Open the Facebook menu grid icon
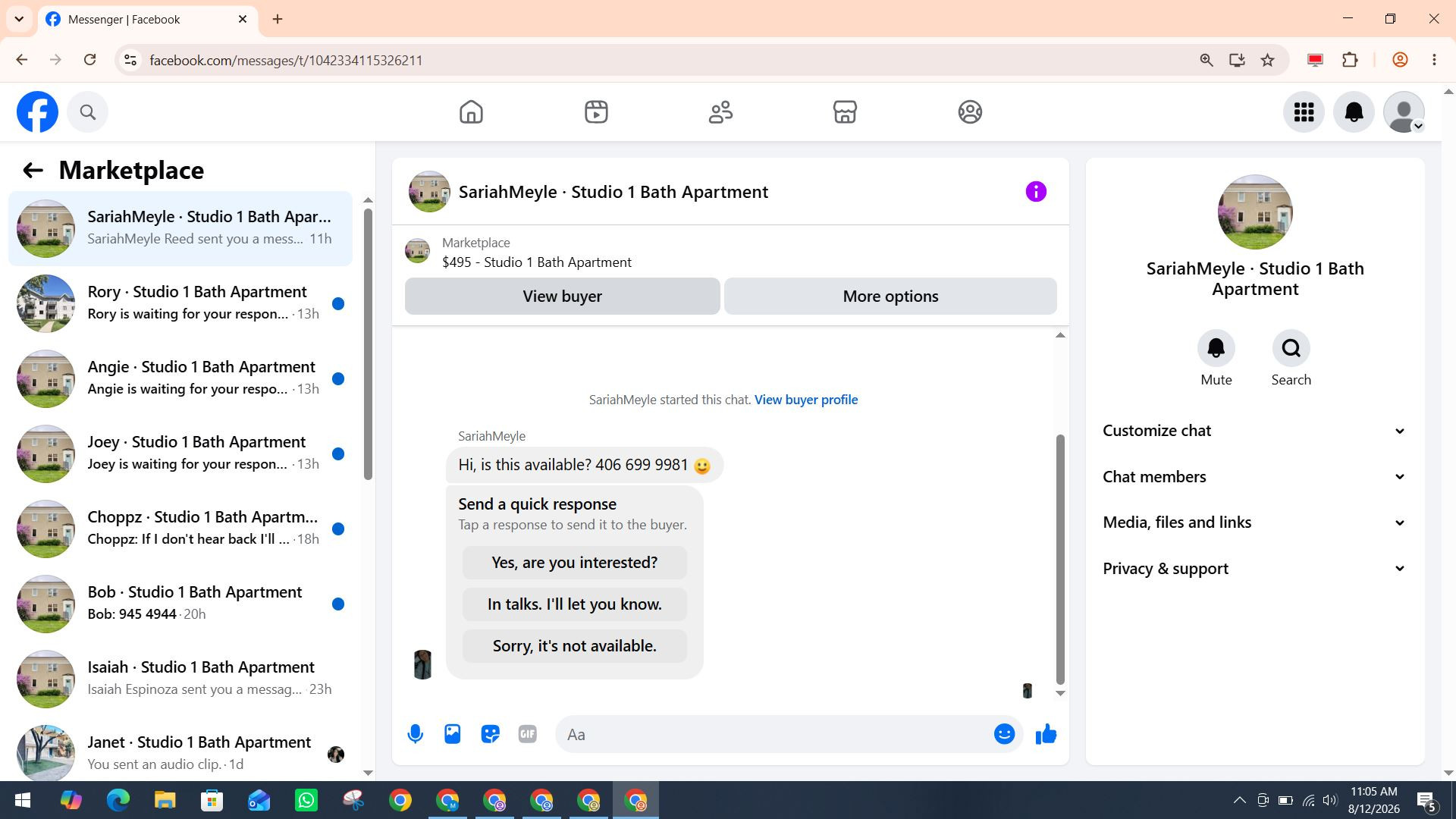 click(x=1304, y=112)
